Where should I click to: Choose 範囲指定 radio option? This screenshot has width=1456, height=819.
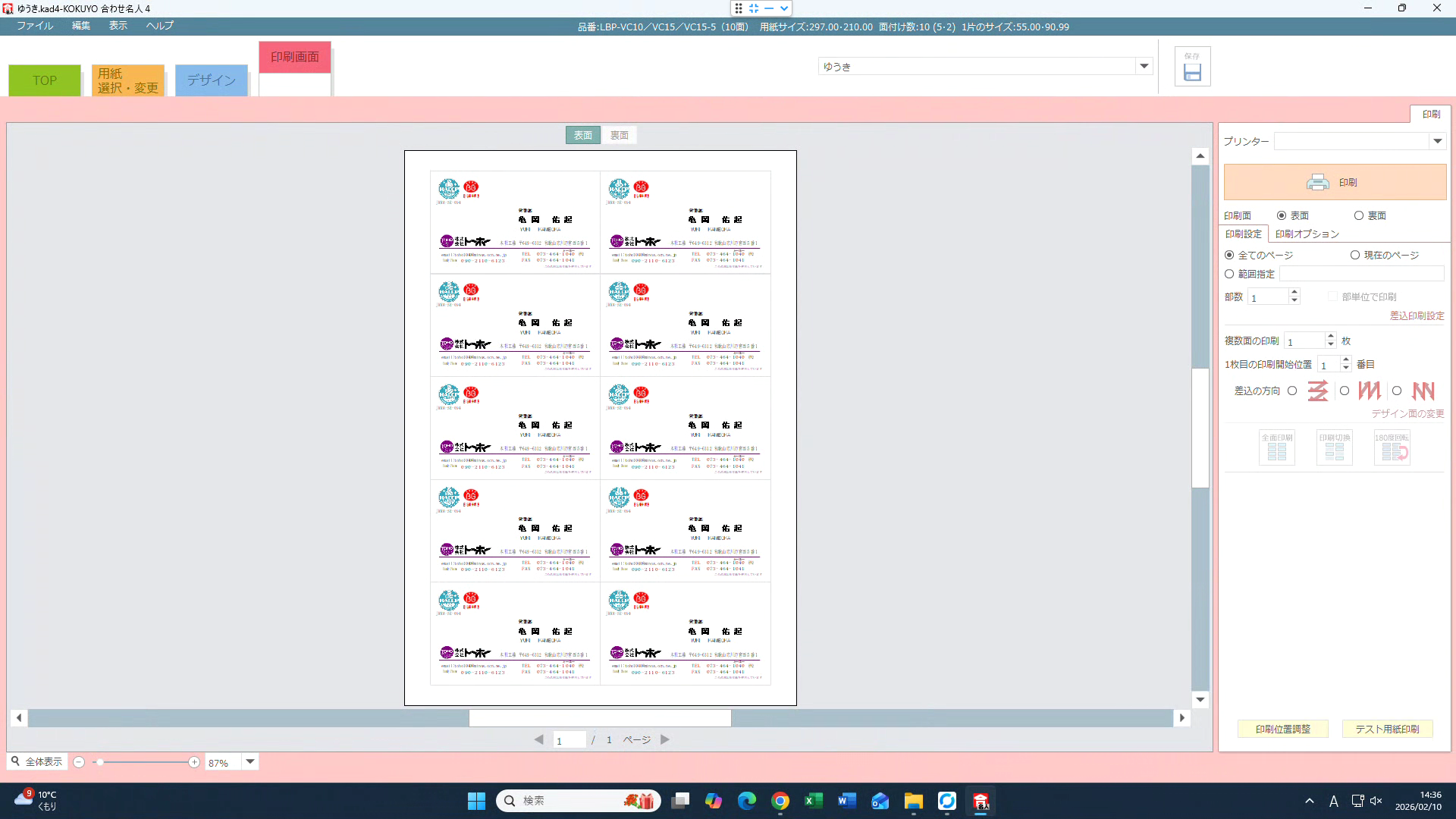pyautogui.click(x=1229, y=275)
